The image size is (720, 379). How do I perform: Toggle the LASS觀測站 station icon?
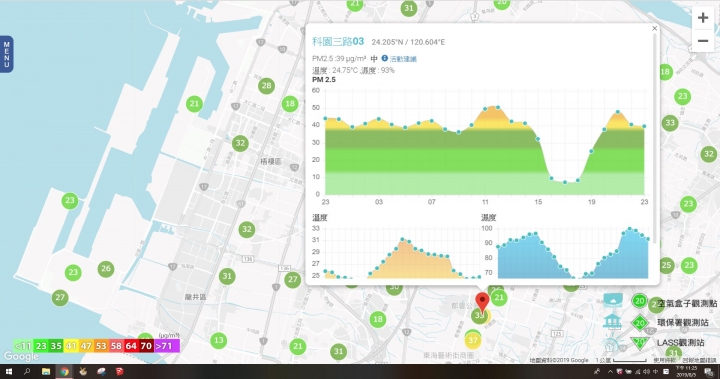click(611, 344)
